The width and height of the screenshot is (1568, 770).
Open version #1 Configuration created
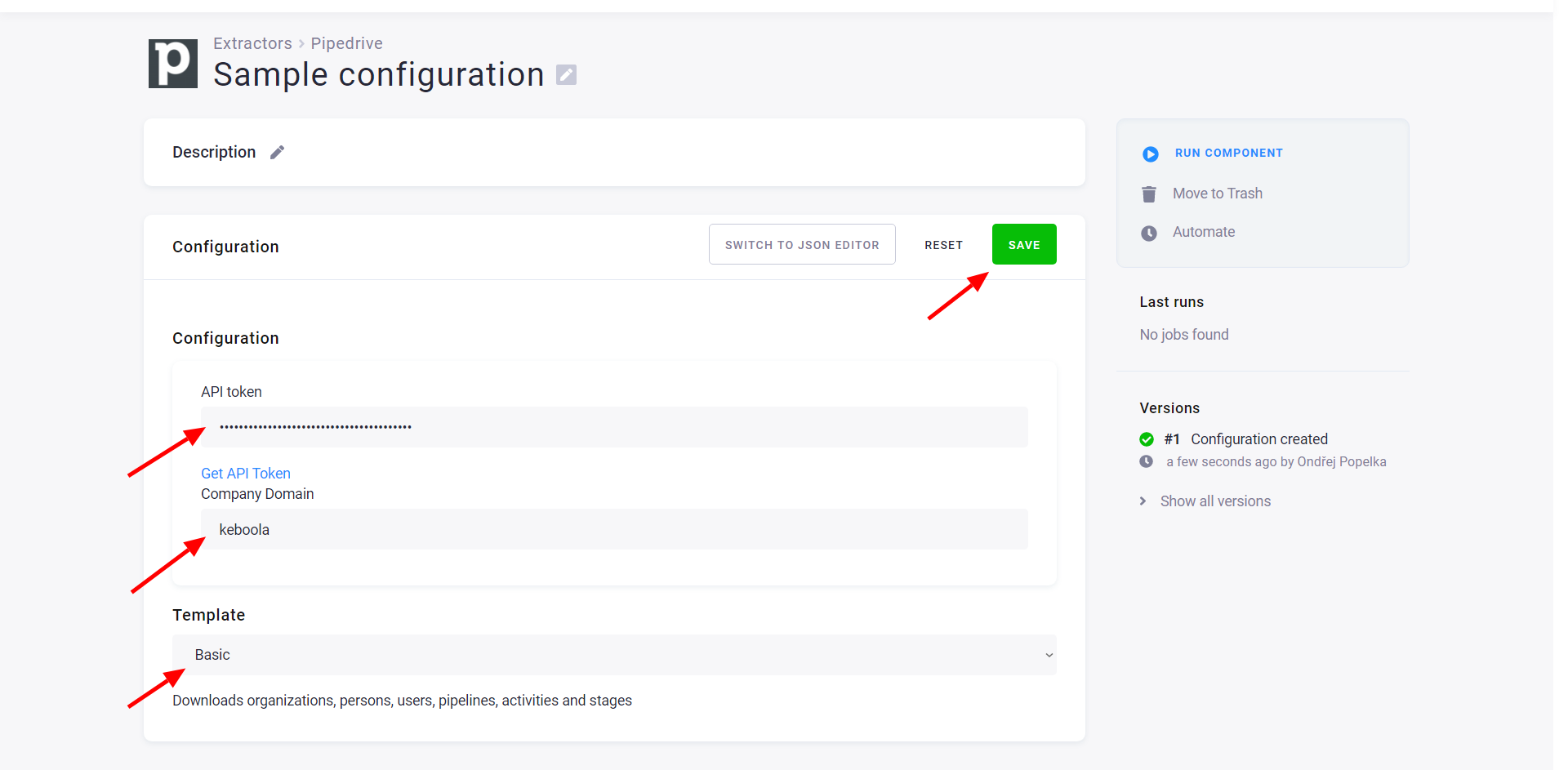click(1246, 439)
